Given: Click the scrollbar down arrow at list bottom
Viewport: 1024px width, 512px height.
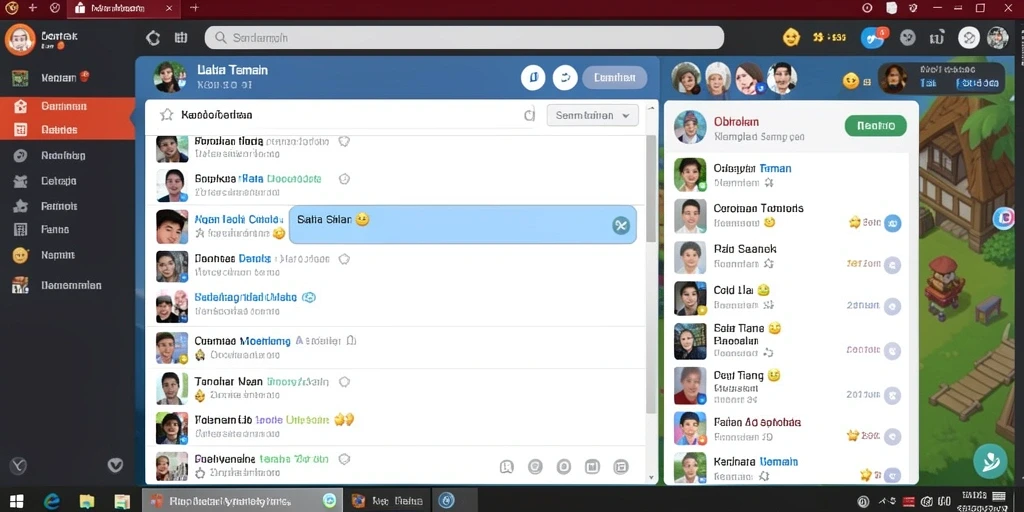Looking at the screenshot, I should [x=651, y=478].
